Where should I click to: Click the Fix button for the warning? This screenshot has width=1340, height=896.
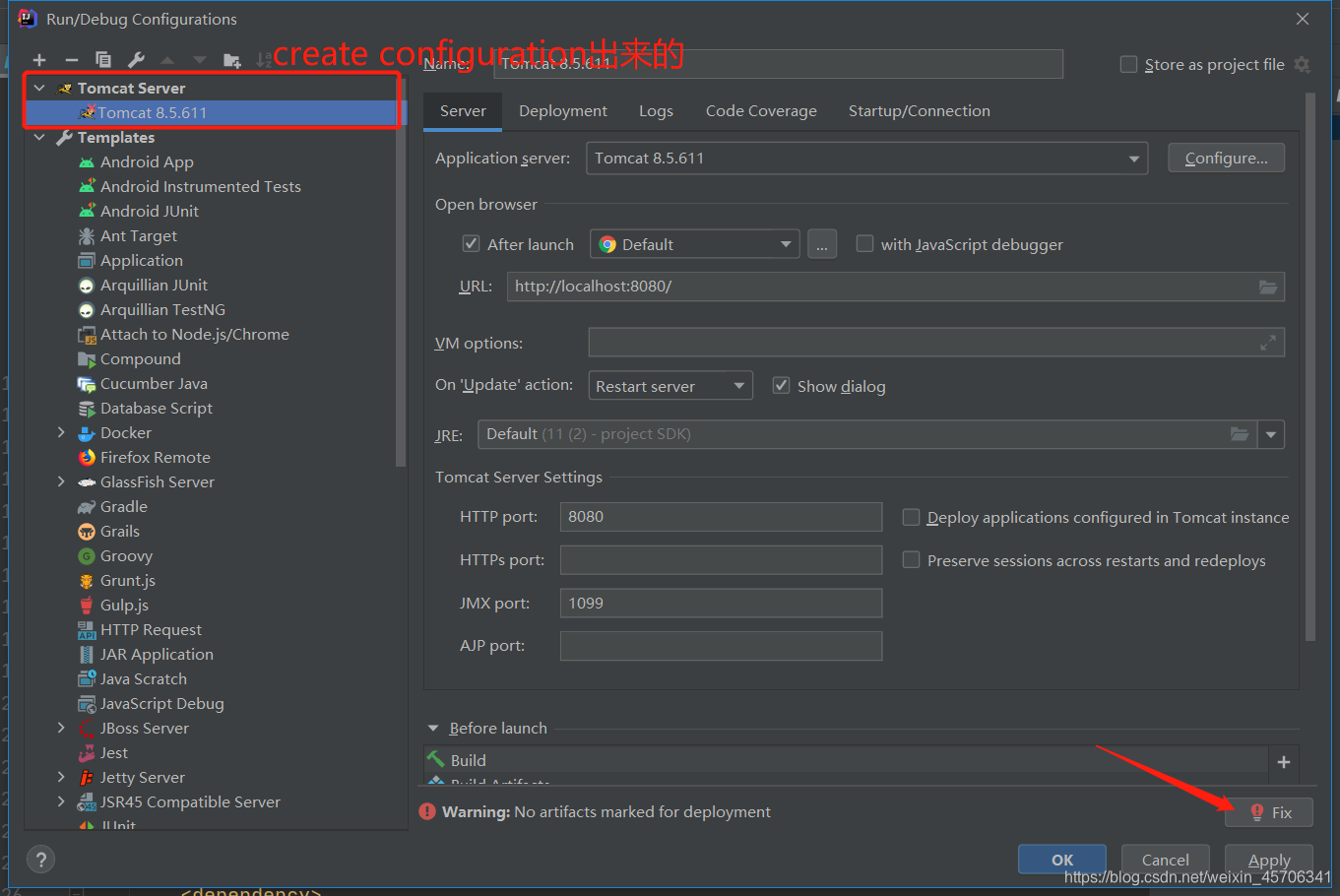pyautogui.click(x=1270, y=812)
